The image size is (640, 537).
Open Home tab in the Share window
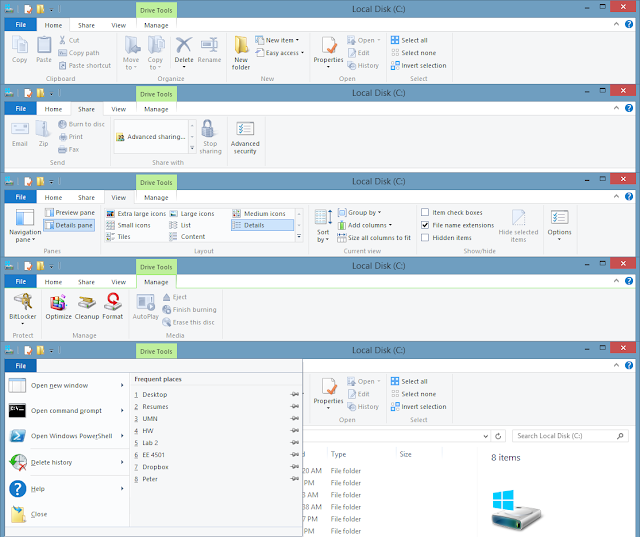pos(53,109)
